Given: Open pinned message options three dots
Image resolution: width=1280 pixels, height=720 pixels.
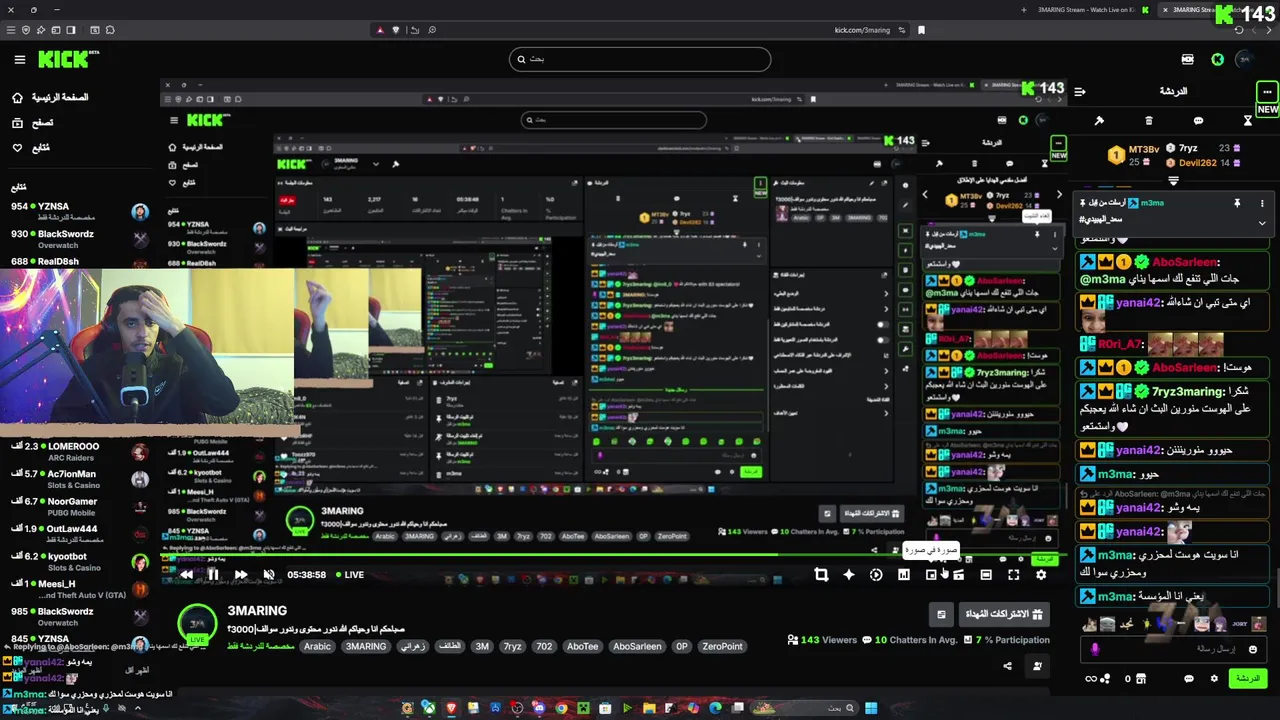Looking at the screenshot, I should tap(1262, 203).
